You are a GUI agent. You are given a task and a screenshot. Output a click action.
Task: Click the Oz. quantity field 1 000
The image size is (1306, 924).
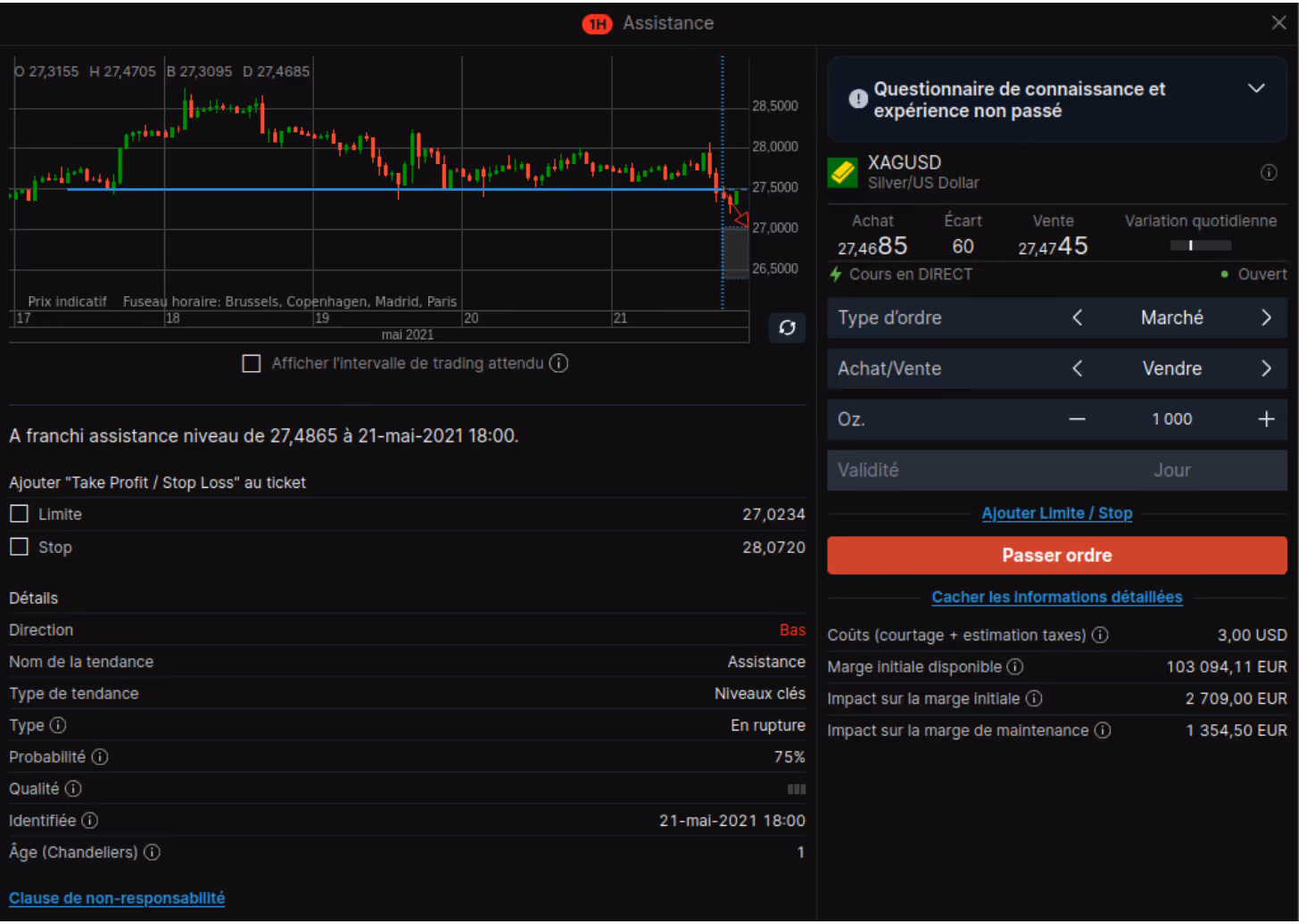pos(1171,419)
